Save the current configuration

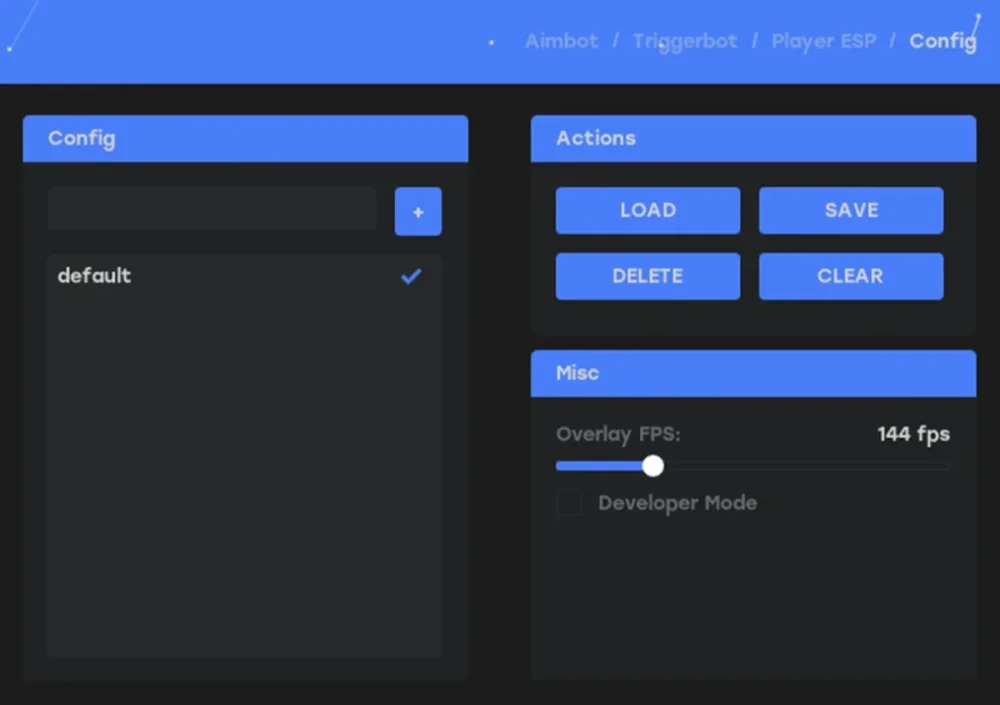(851, 210)
